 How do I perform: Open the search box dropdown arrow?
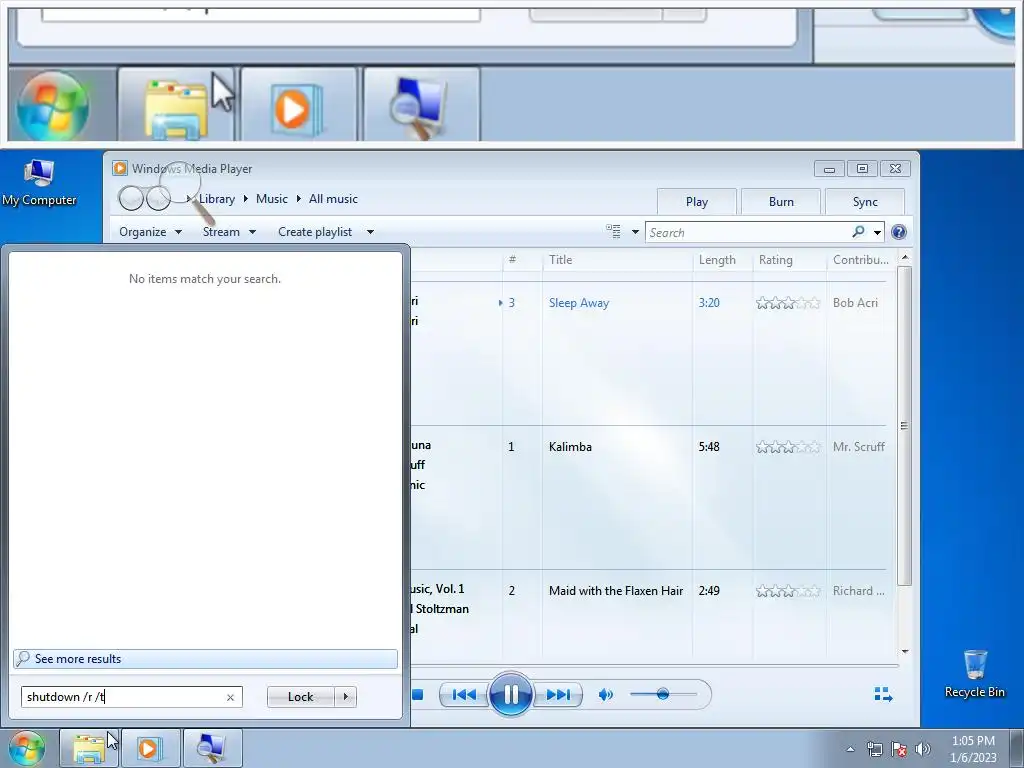tap(878, 232)
